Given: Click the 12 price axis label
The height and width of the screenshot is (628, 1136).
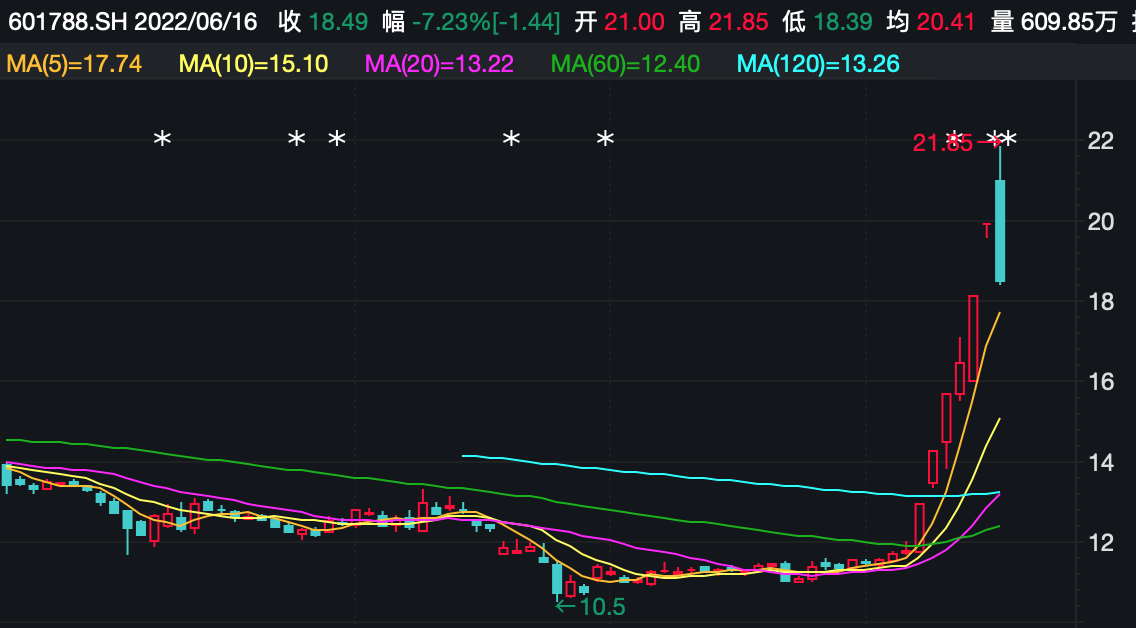Looking at the screenshot, I should [1100, 542].
